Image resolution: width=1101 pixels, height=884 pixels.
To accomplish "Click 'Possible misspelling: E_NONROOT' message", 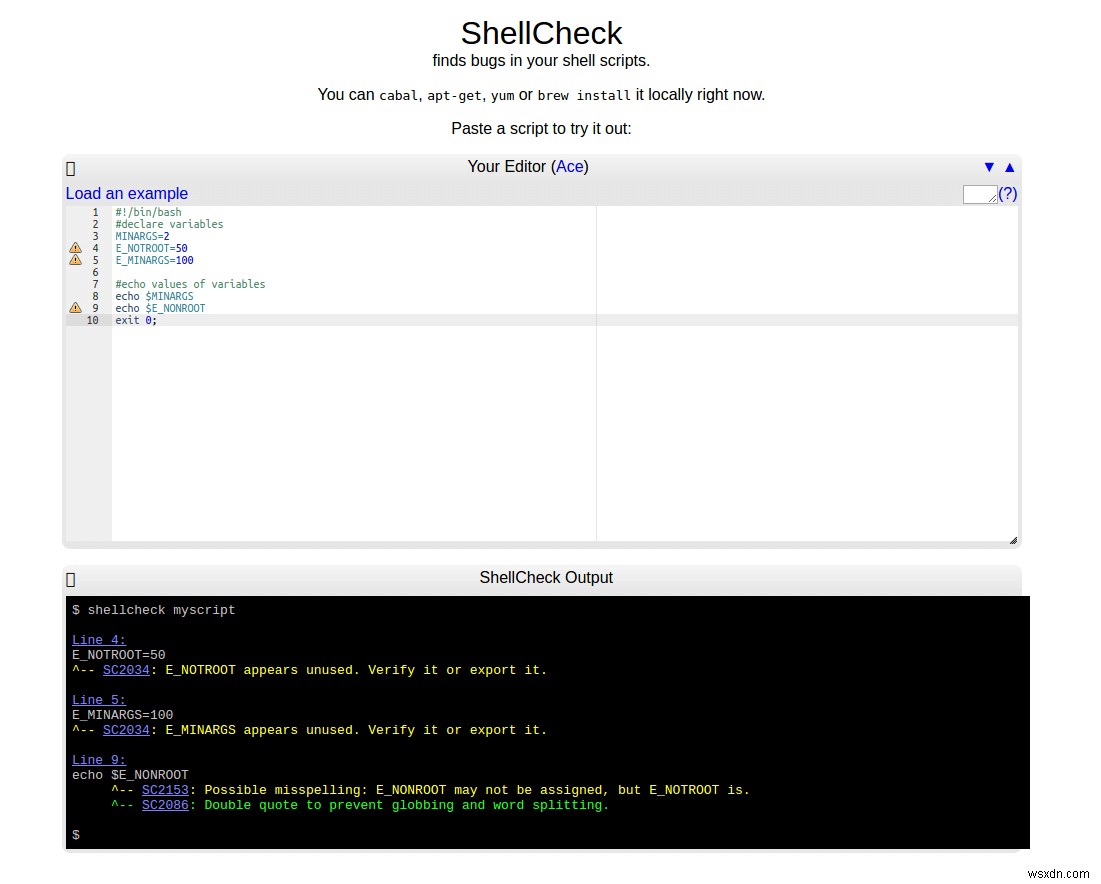I will click(477, 790).
